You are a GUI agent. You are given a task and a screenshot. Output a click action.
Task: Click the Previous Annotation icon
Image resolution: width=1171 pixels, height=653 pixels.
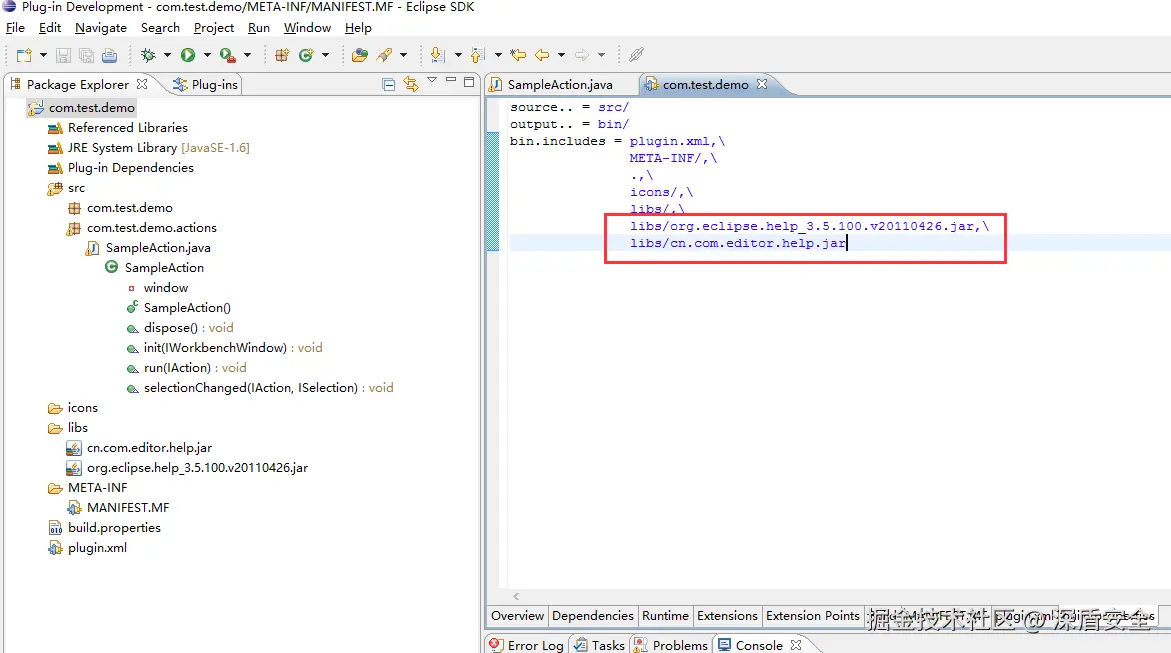[x=477, y=55]
